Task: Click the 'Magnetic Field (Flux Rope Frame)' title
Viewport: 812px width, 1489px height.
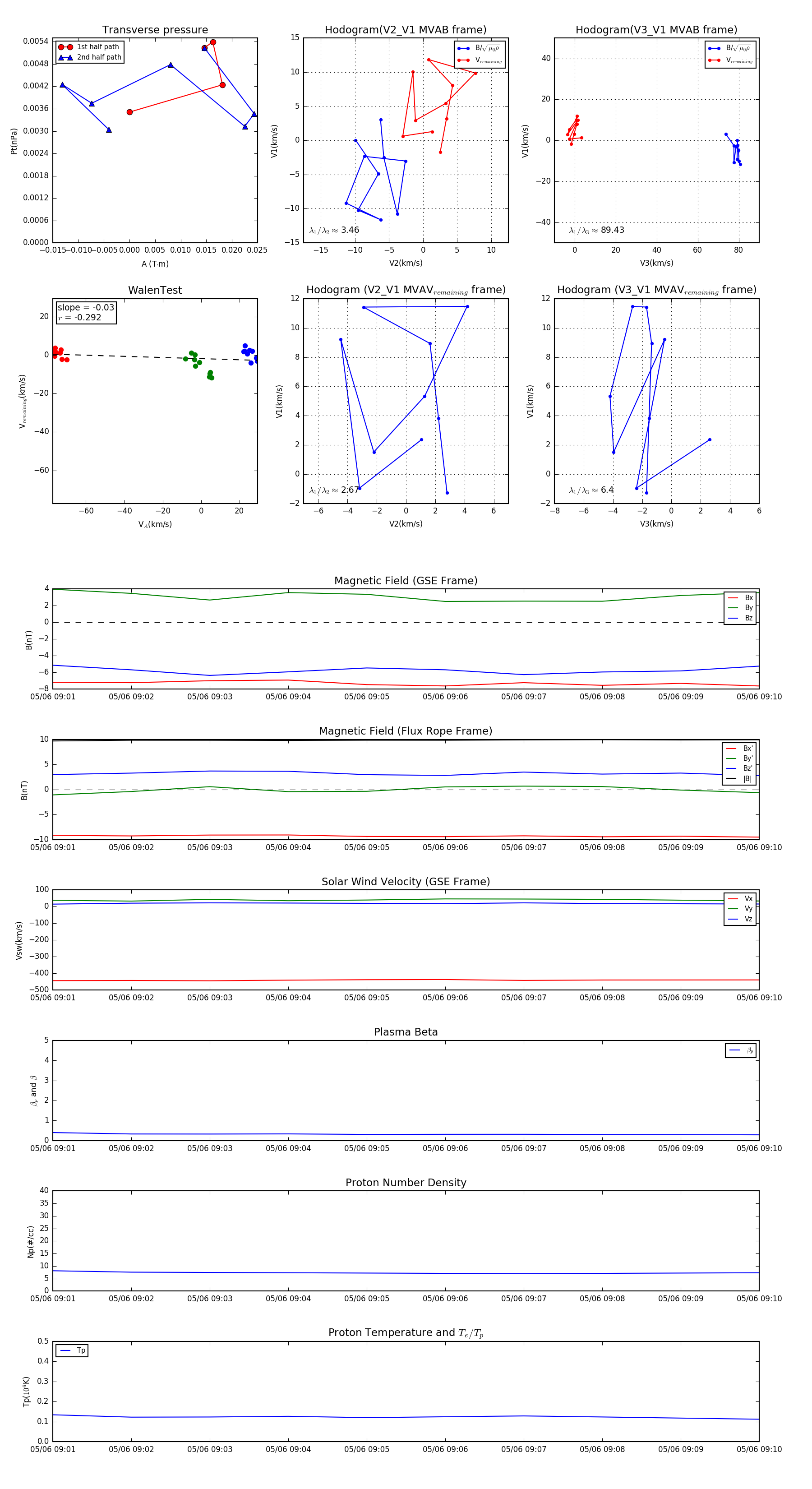Action: tap(406, 731)
